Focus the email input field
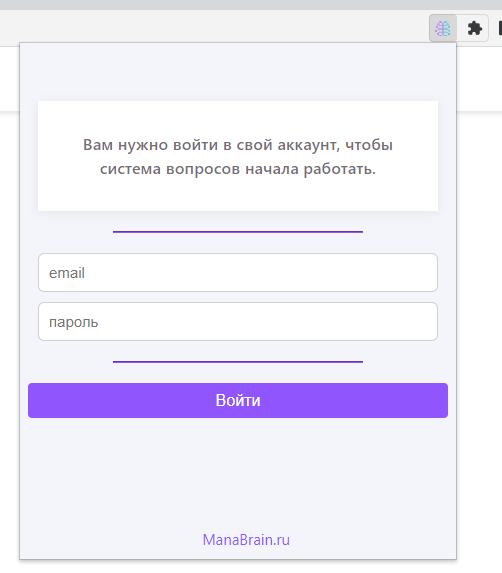 [238, 273]
